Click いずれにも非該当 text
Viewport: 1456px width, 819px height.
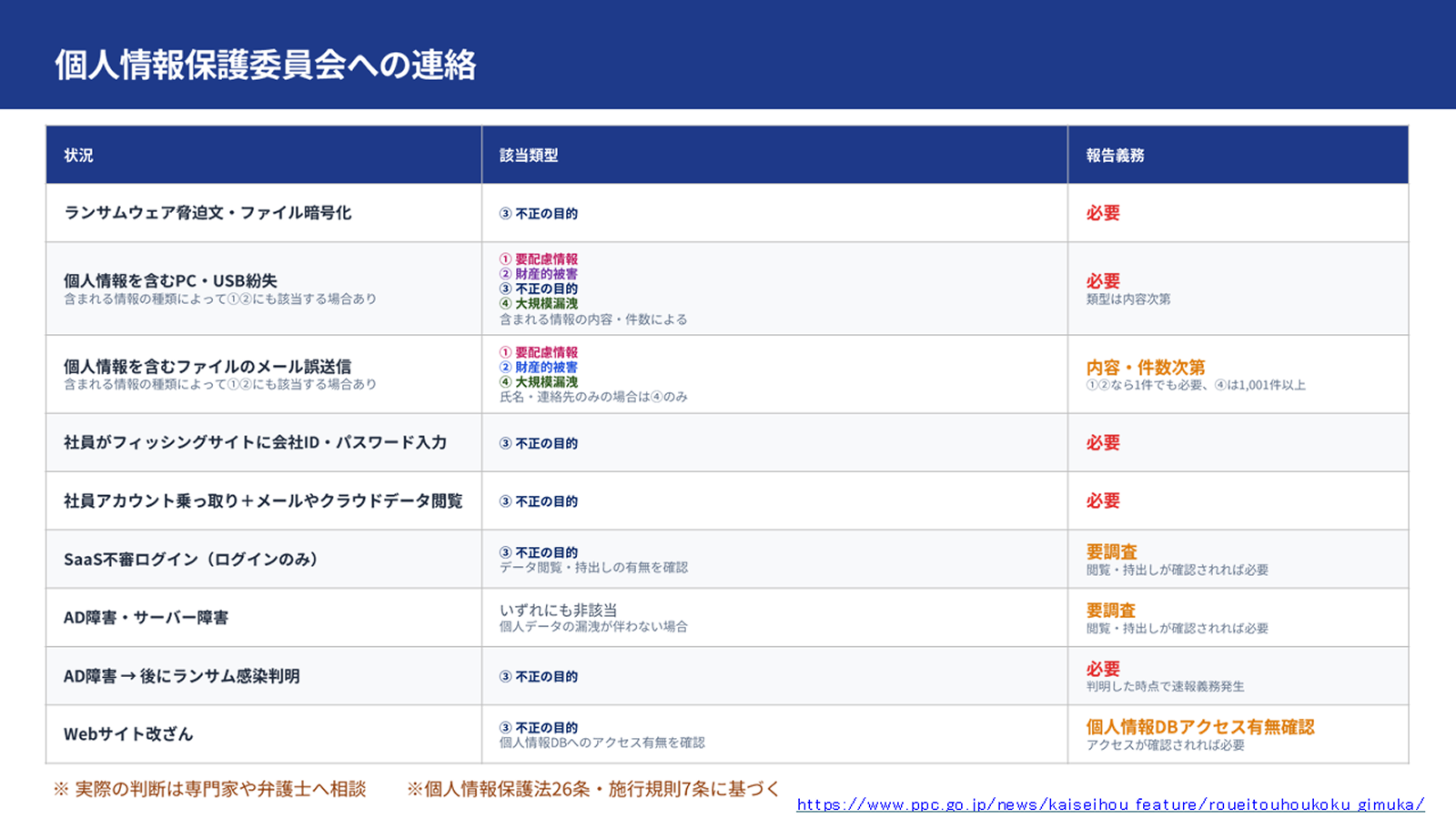[558, 610]
